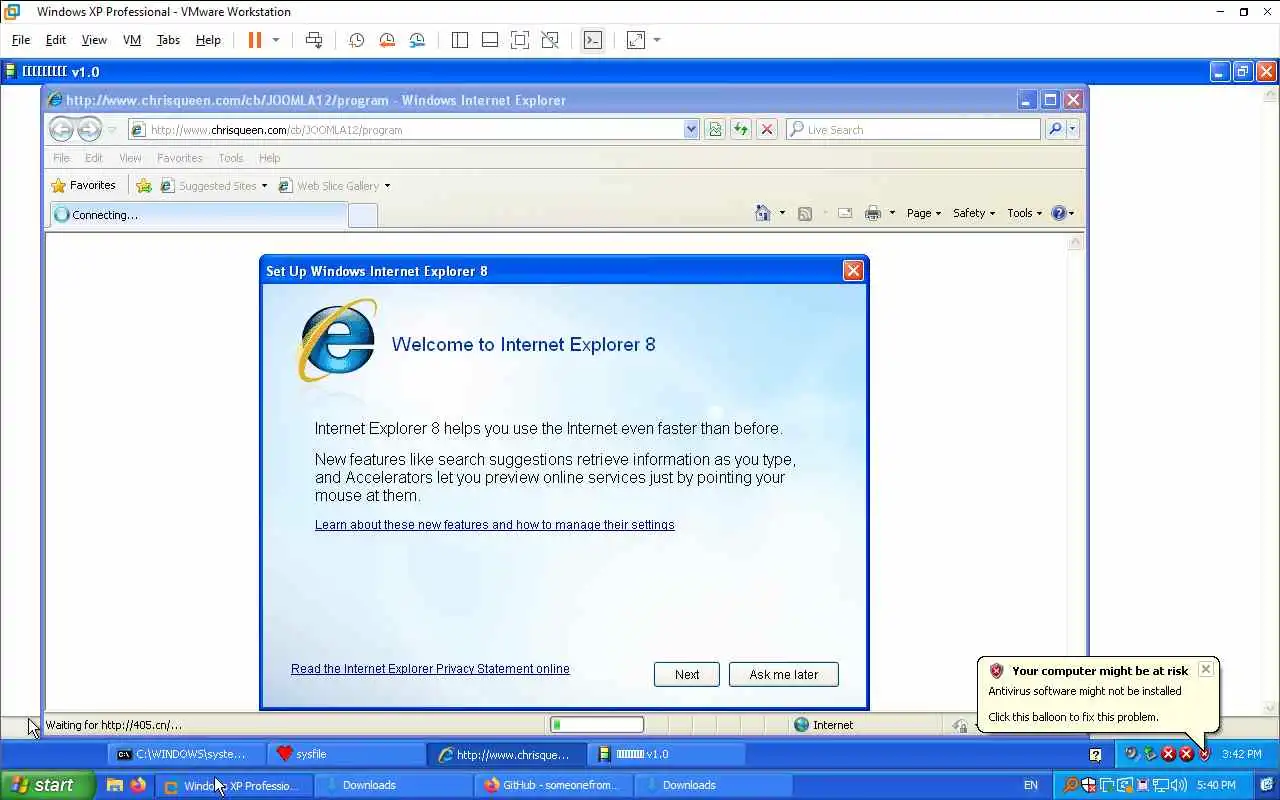Switch to sysfile in XP taskbar

tap(347, 754)
